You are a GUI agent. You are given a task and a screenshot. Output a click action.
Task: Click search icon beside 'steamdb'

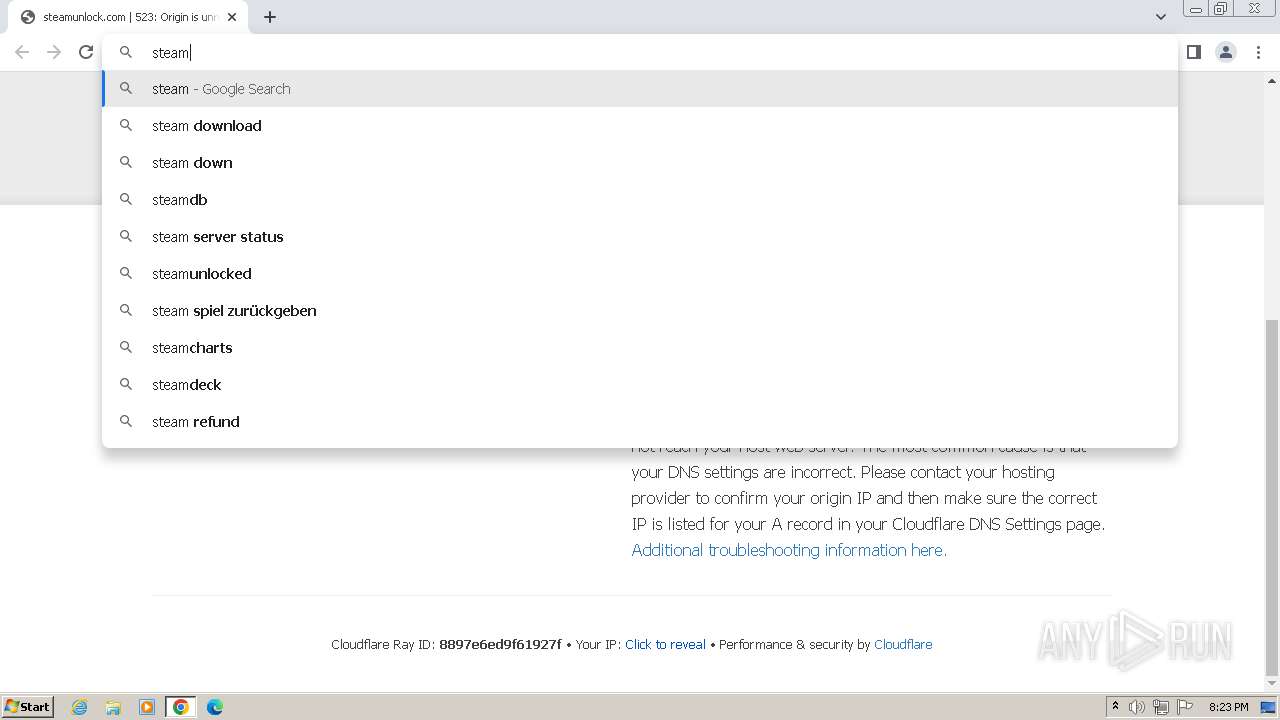pos(126,199)
